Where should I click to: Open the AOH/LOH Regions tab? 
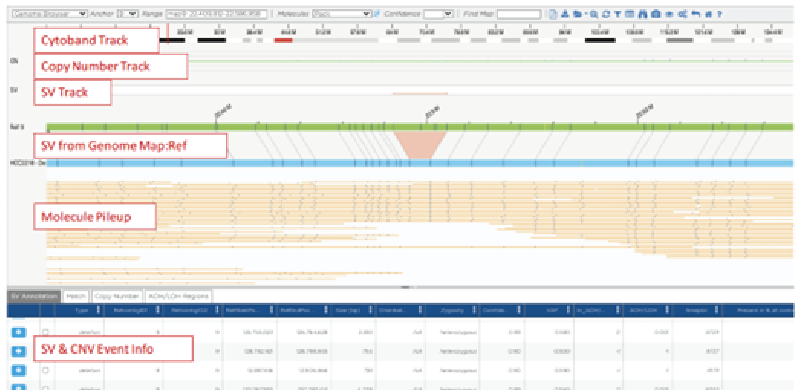(178, 296)
